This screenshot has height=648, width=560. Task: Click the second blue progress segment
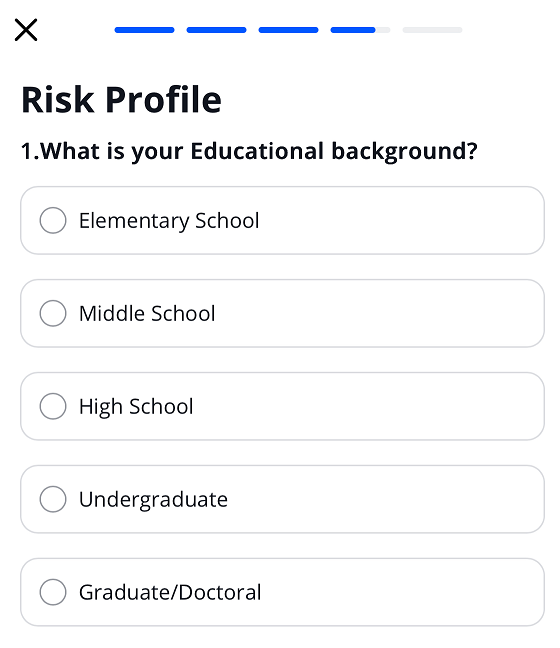tap(217, 30)
